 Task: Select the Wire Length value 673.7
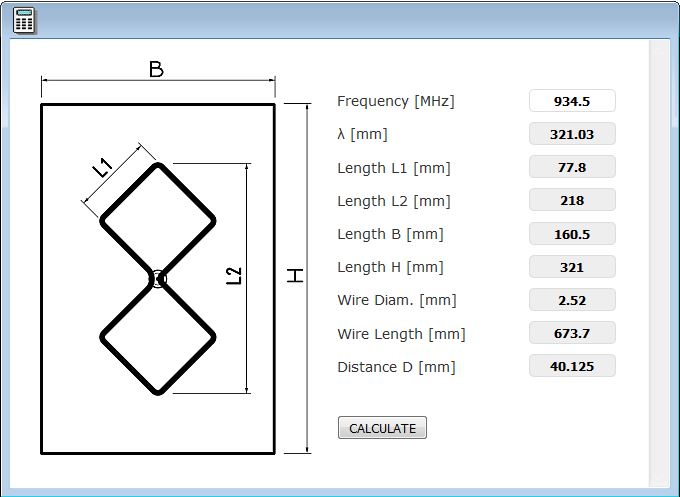coord(572,333)
